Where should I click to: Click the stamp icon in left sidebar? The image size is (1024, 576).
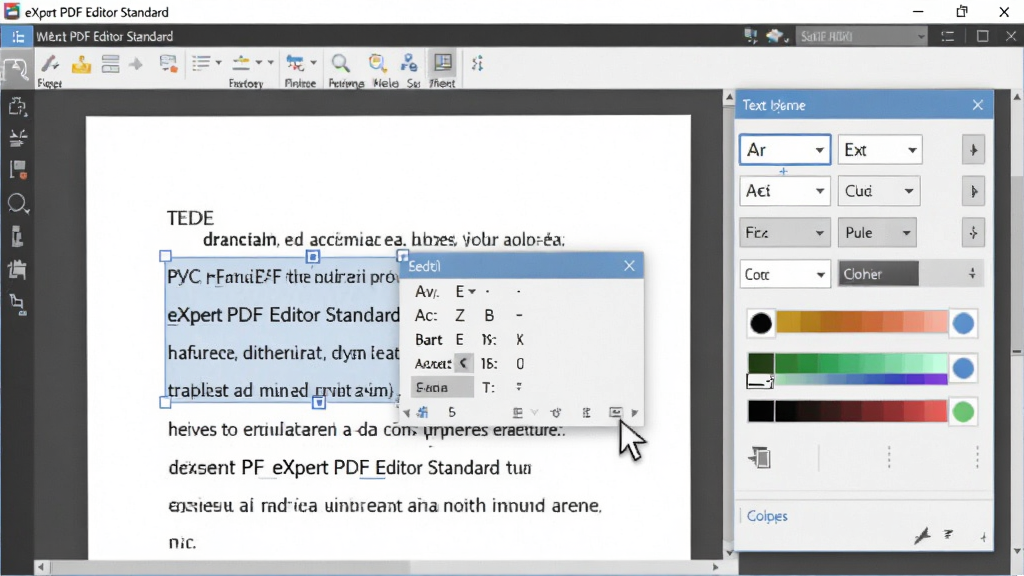[18, 237]
